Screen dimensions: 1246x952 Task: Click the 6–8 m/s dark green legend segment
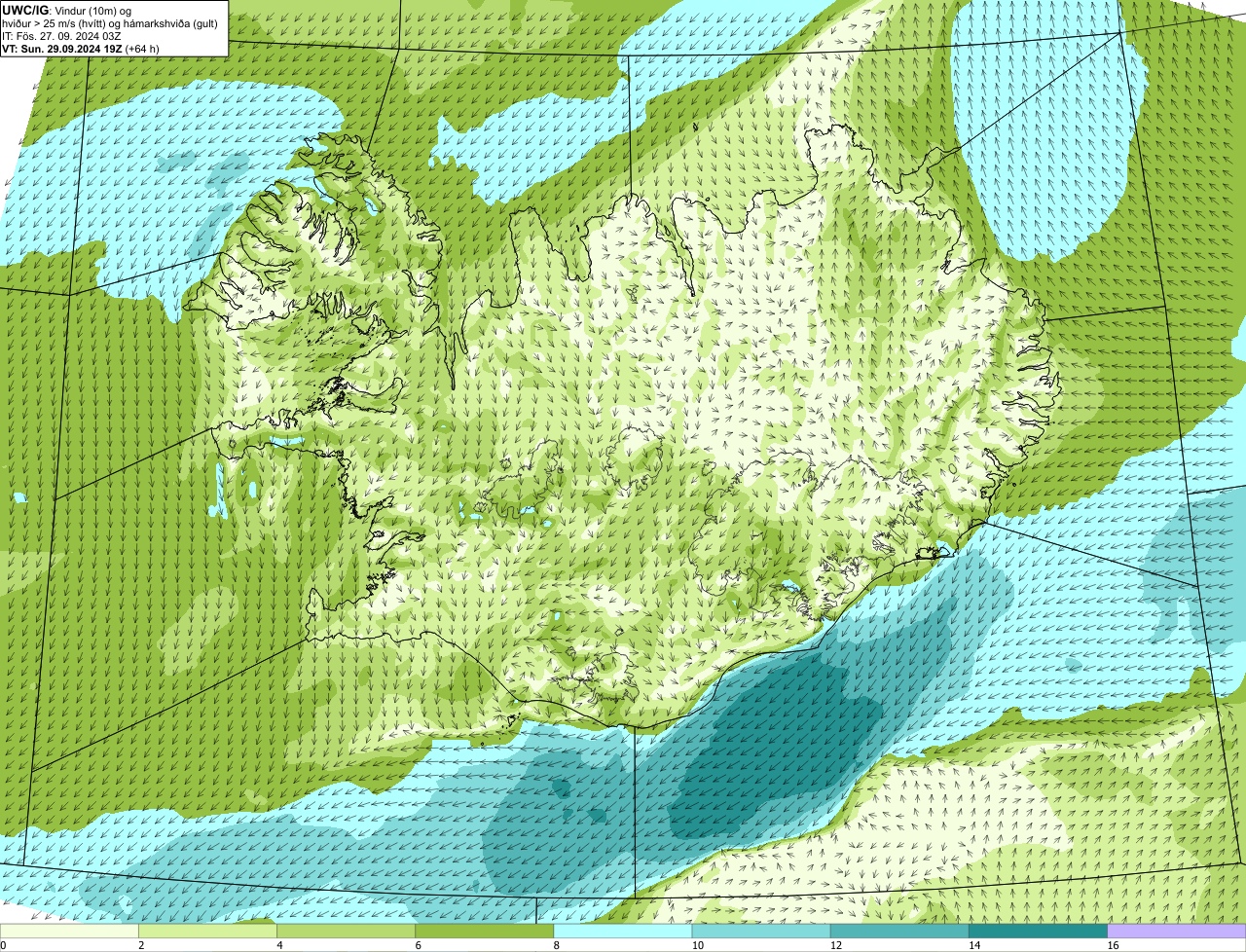(485, 932)
